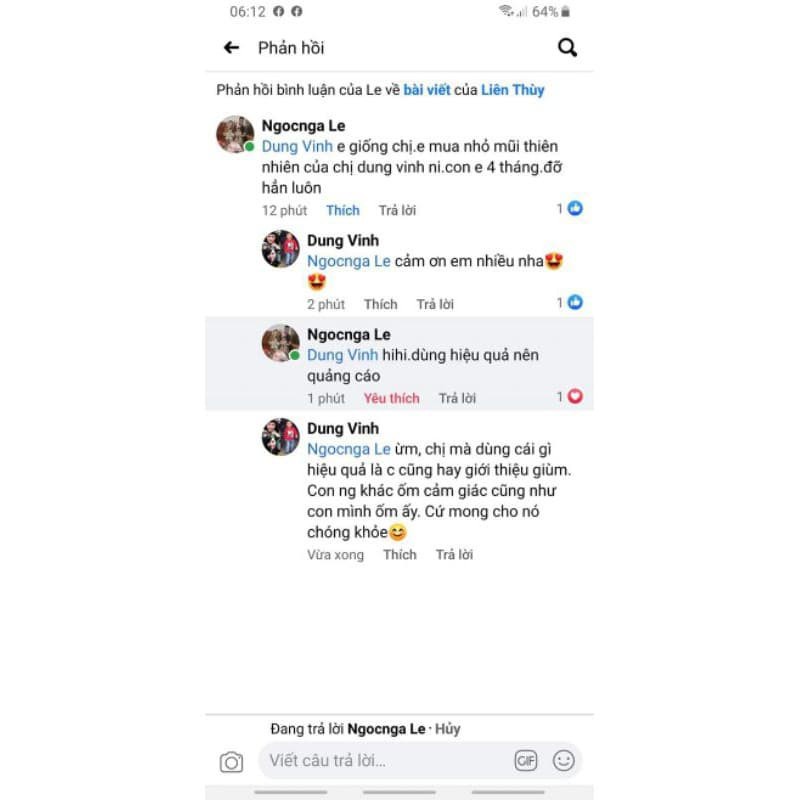Open Ngocnga Le's avatar at top comment
The height and width of the screenshot is (800, 800).
pos(235,134)
